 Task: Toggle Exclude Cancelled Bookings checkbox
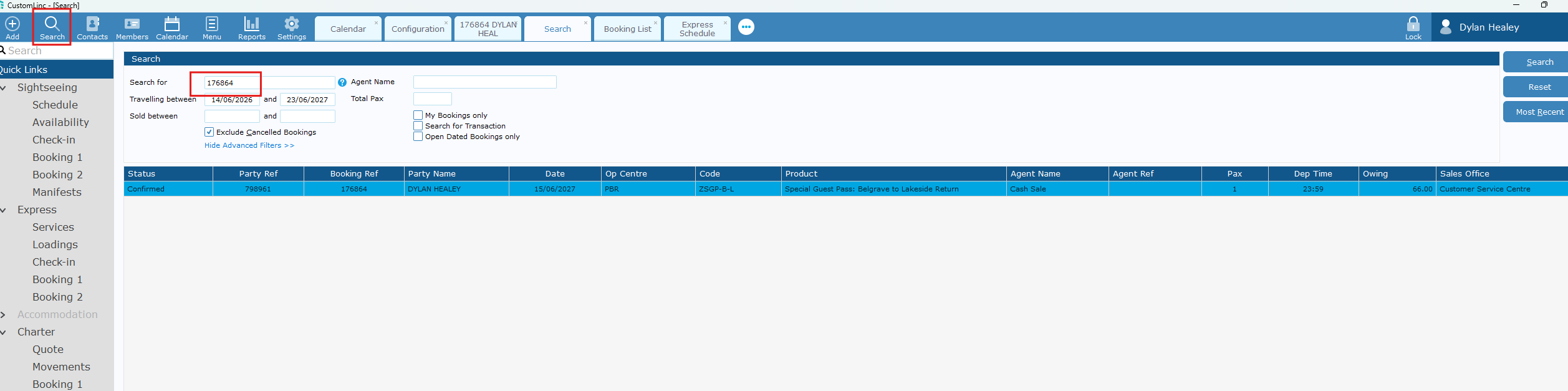click(x=209, y=132)
